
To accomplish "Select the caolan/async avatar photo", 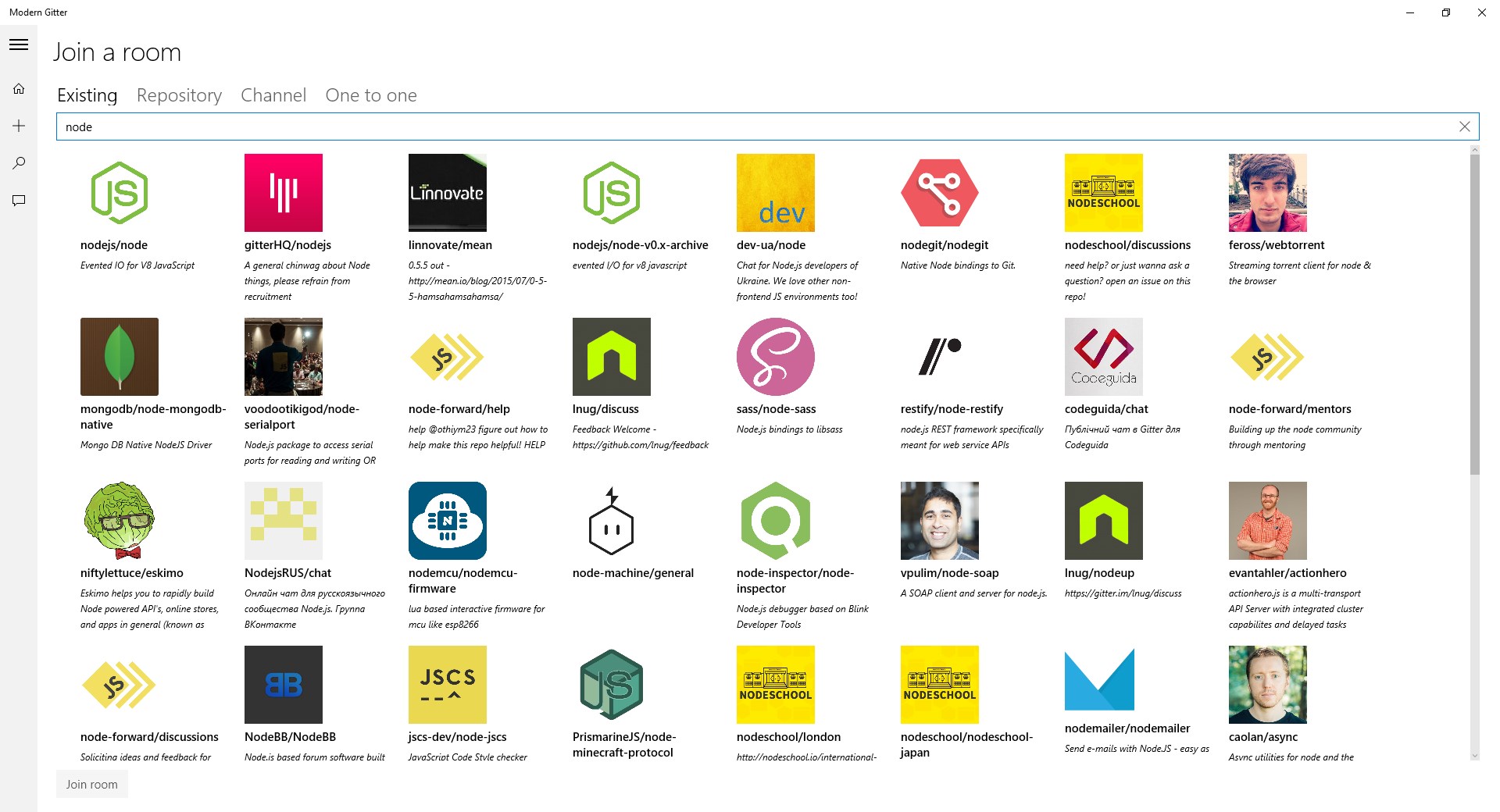I will (x=1268, y=685).
